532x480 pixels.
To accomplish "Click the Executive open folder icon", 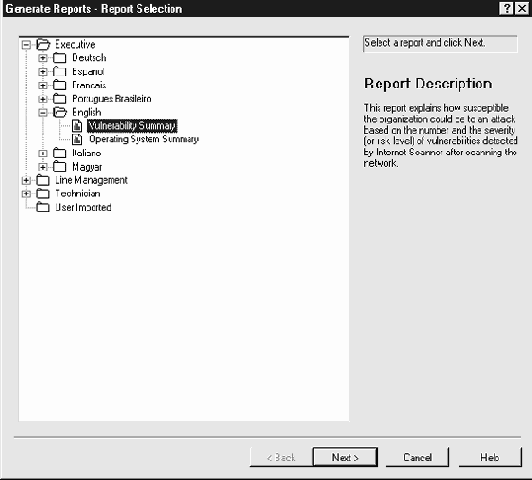I will coord(43,44).
